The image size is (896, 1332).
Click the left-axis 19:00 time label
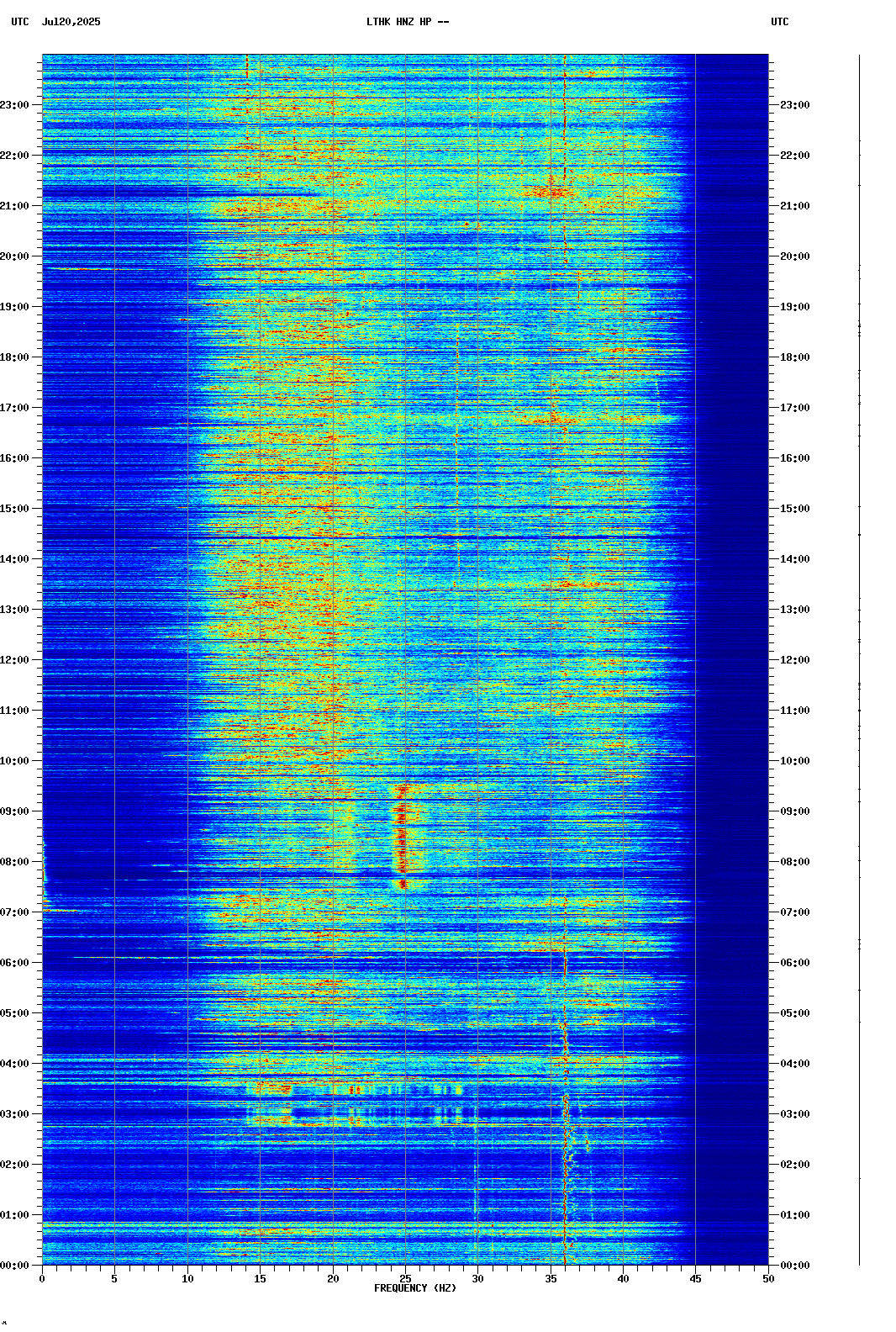14,307
